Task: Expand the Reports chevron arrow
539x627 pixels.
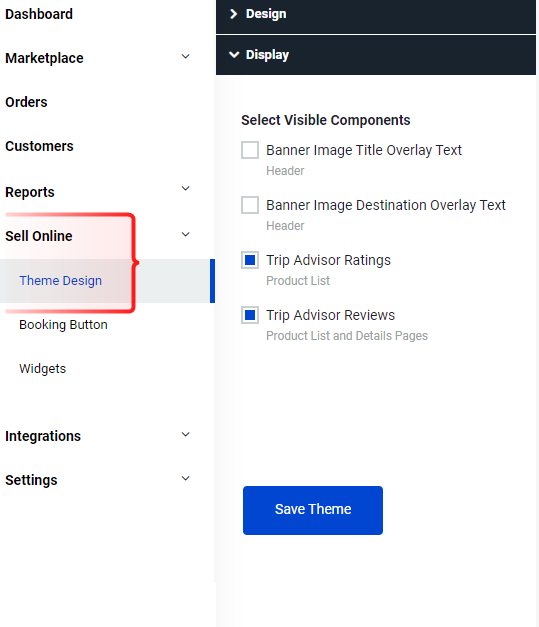Action: [x=186, y=188]
